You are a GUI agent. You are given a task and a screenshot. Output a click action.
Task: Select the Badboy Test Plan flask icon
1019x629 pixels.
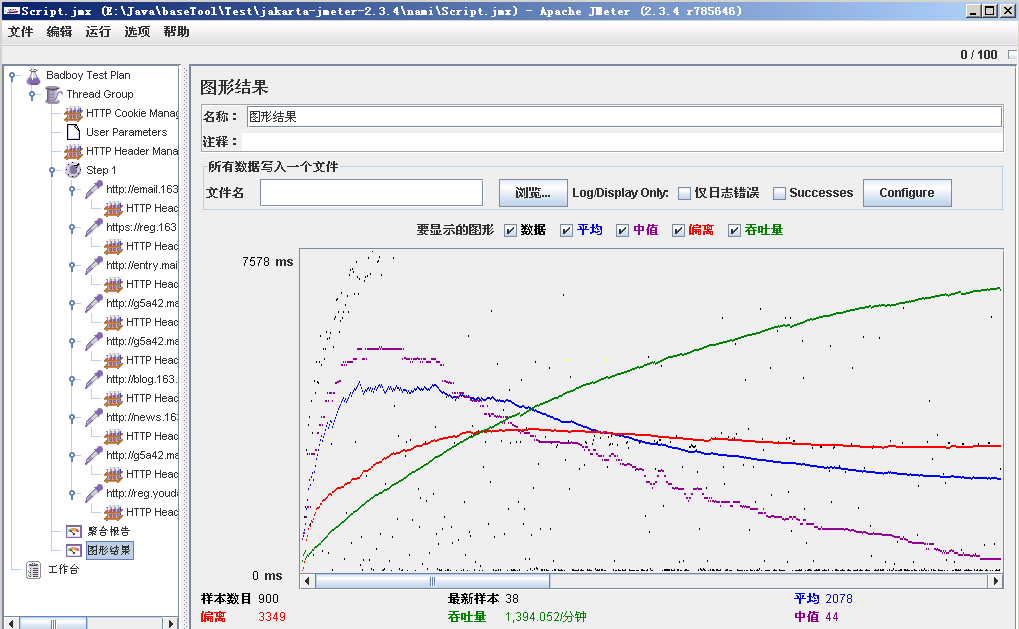click(x=34, y=75)
